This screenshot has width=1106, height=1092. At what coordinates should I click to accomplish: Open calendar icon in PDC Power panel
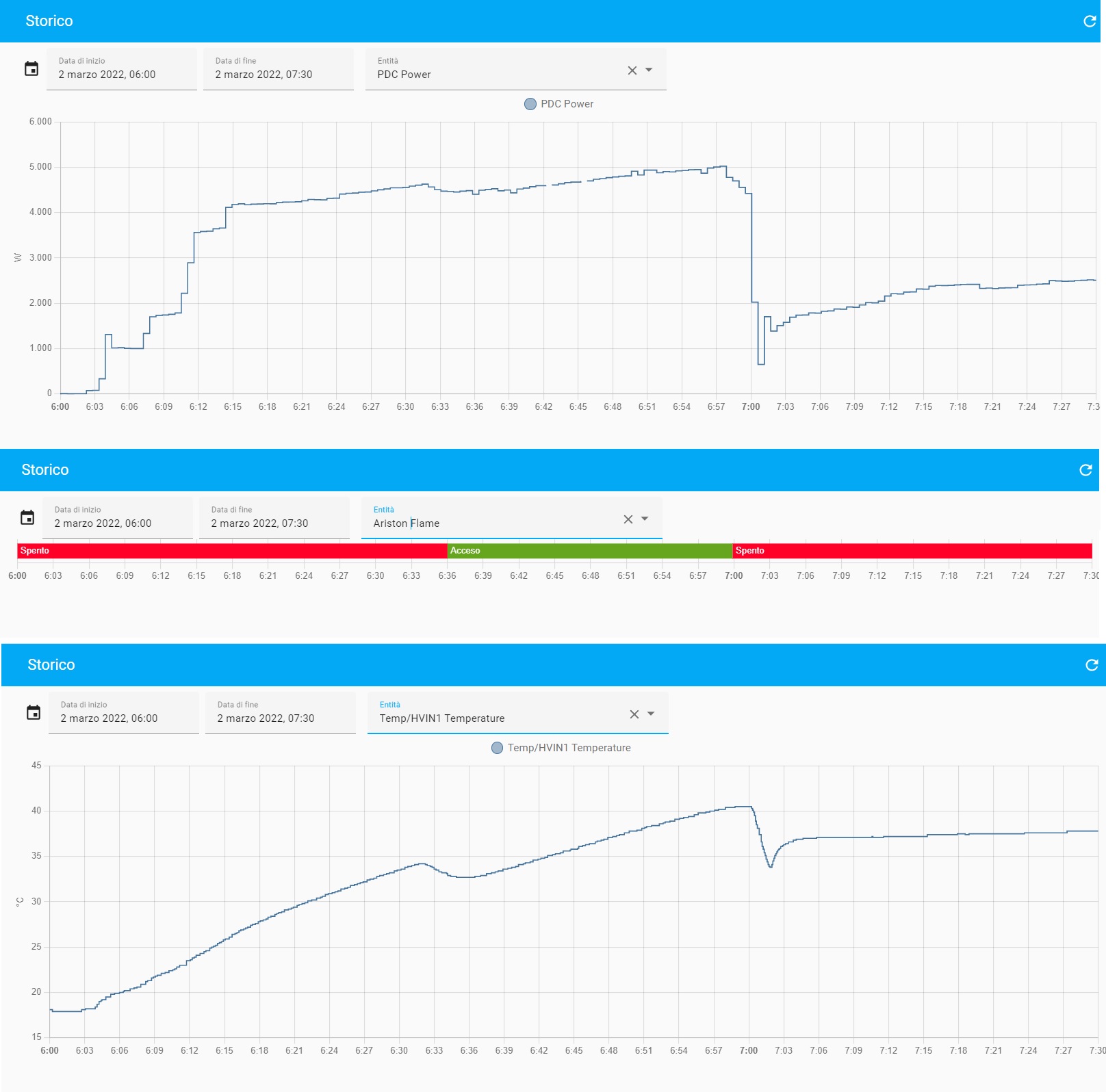[x=31, y=68]
